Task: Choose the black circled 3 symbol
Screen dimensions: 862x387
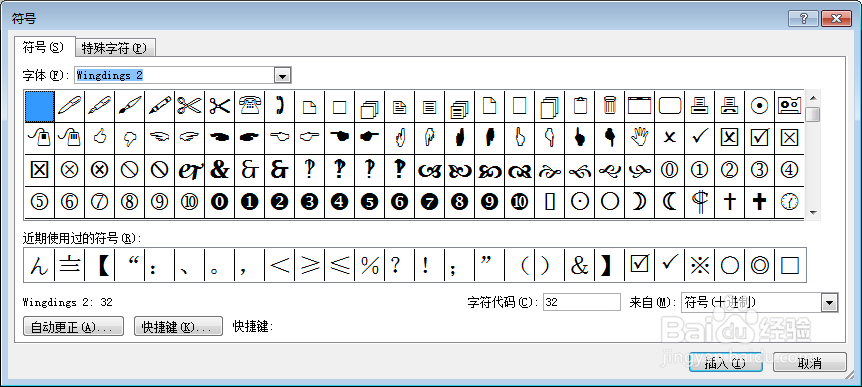Action: click(310, 202)
